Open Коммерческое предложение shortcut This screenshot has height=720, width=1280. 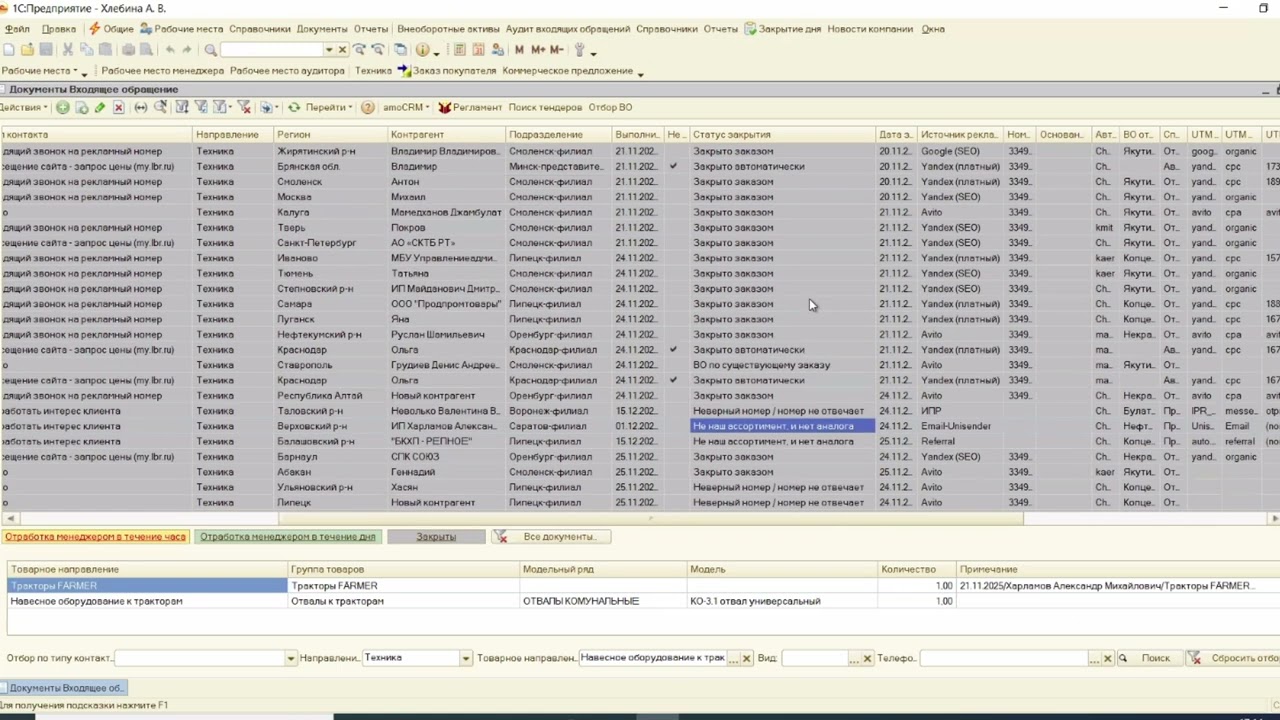pyautogui.click(x=568, y=71)
